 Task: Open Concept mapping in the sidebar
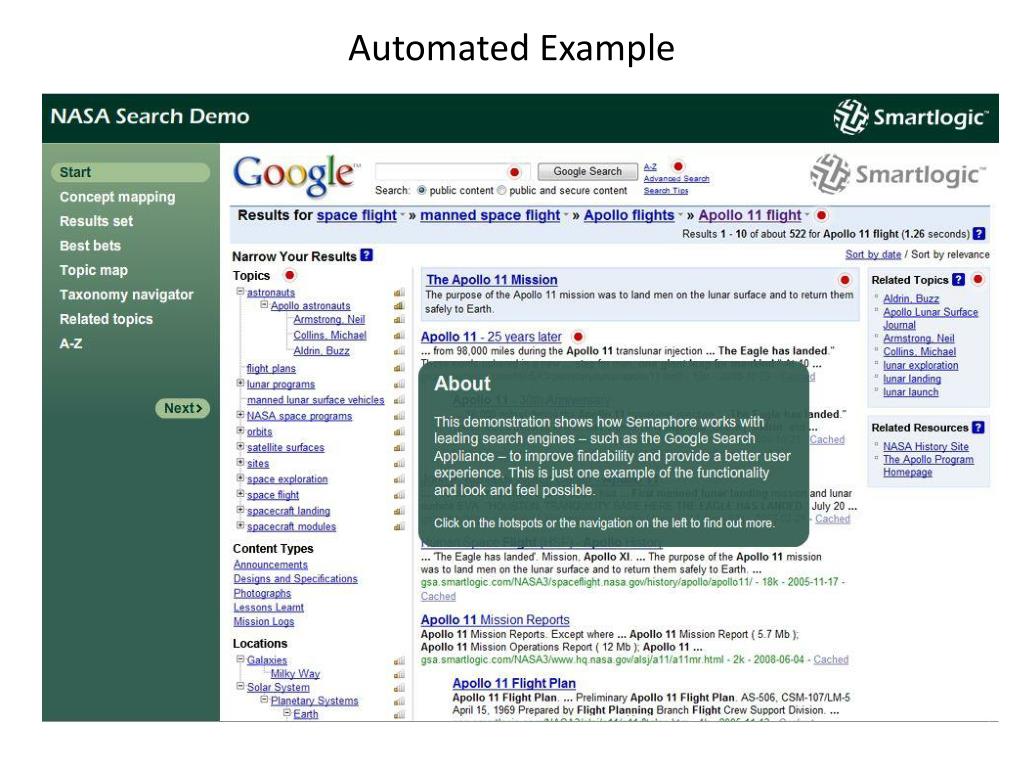click(x=118, y=197)
